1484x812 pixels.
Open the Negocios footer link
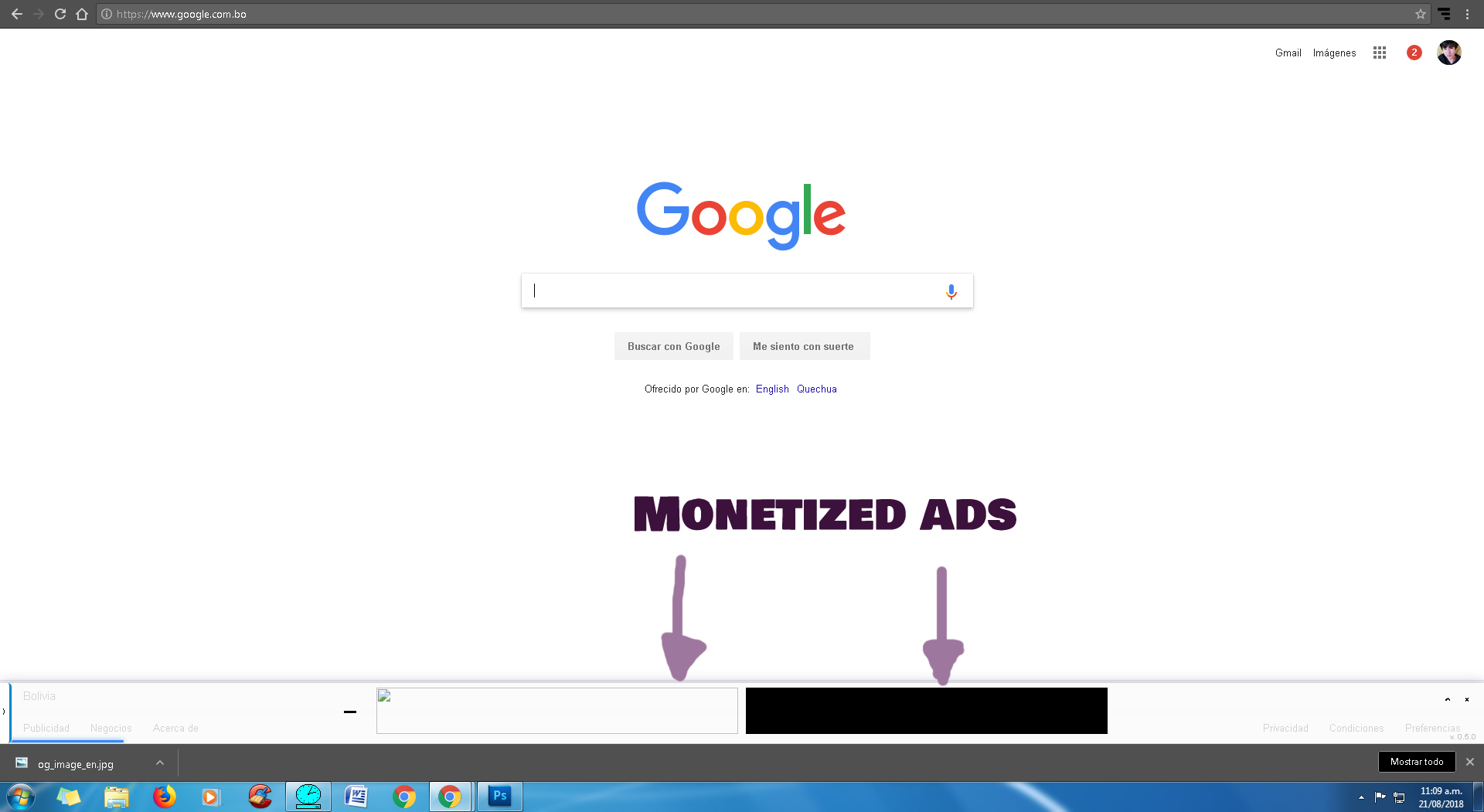tap(111, 728)
